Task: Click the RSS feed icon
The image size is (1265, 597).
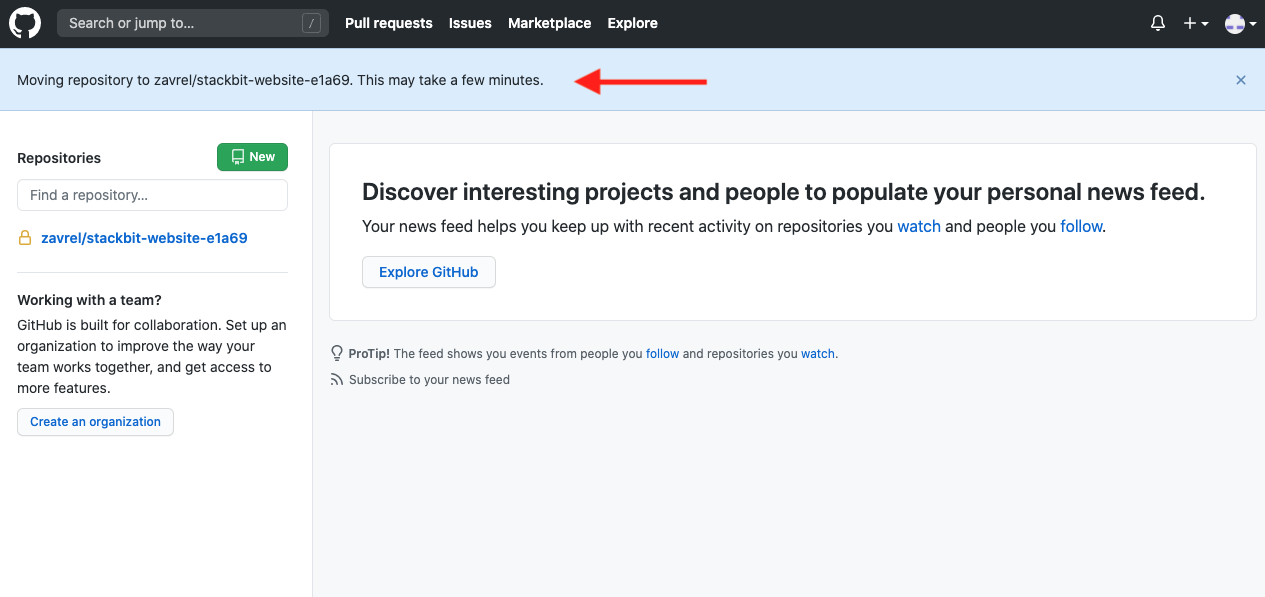Action: [337, 379]
